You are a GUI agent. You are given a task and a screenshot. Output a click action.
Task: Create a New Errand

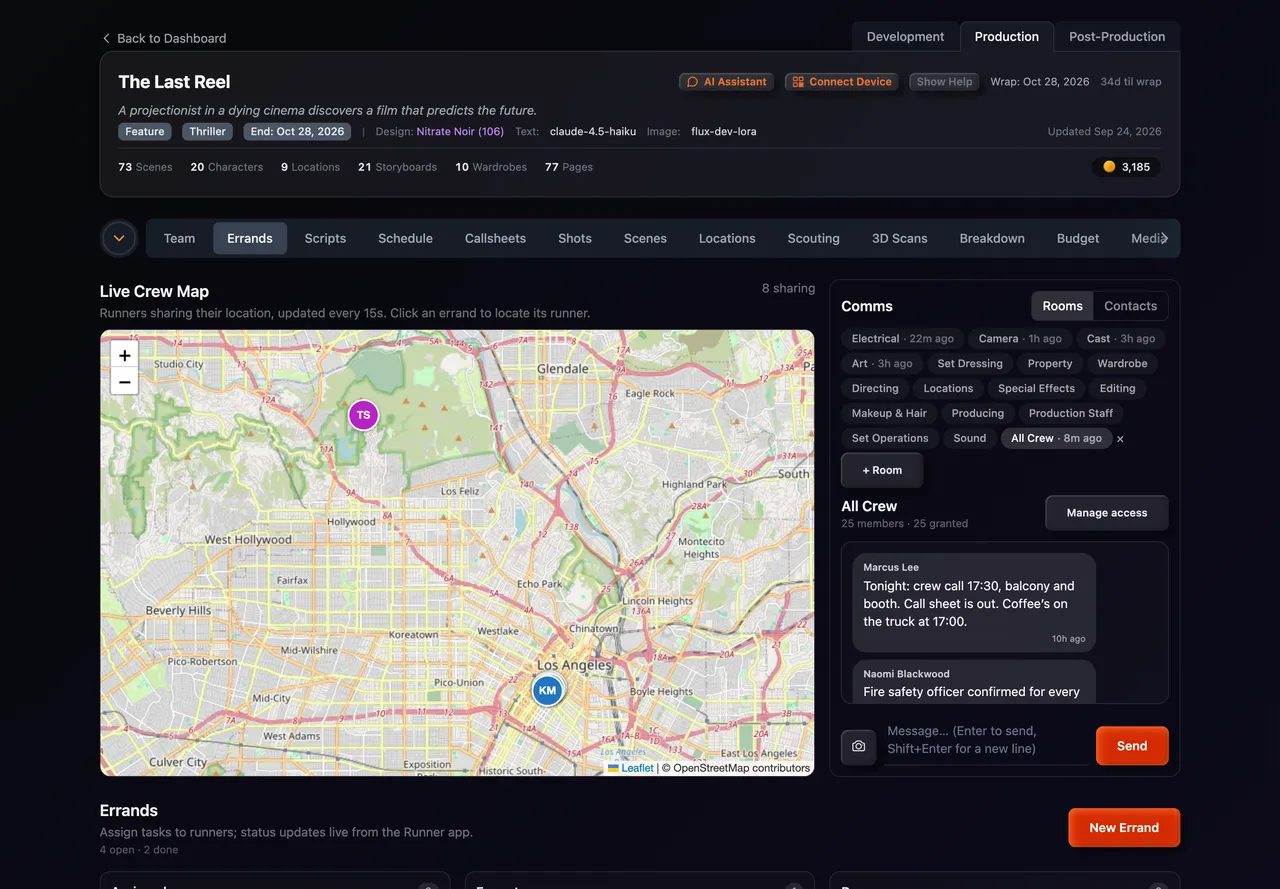point(1124,828)
